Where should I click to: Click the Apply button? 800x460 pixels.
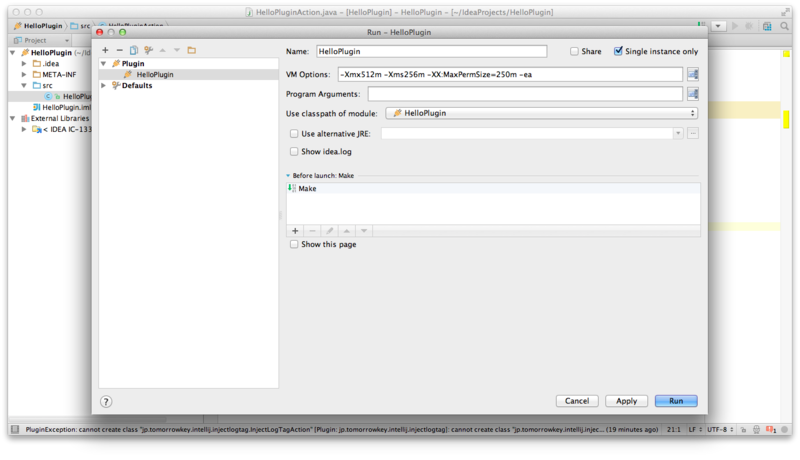coord(626,401)
